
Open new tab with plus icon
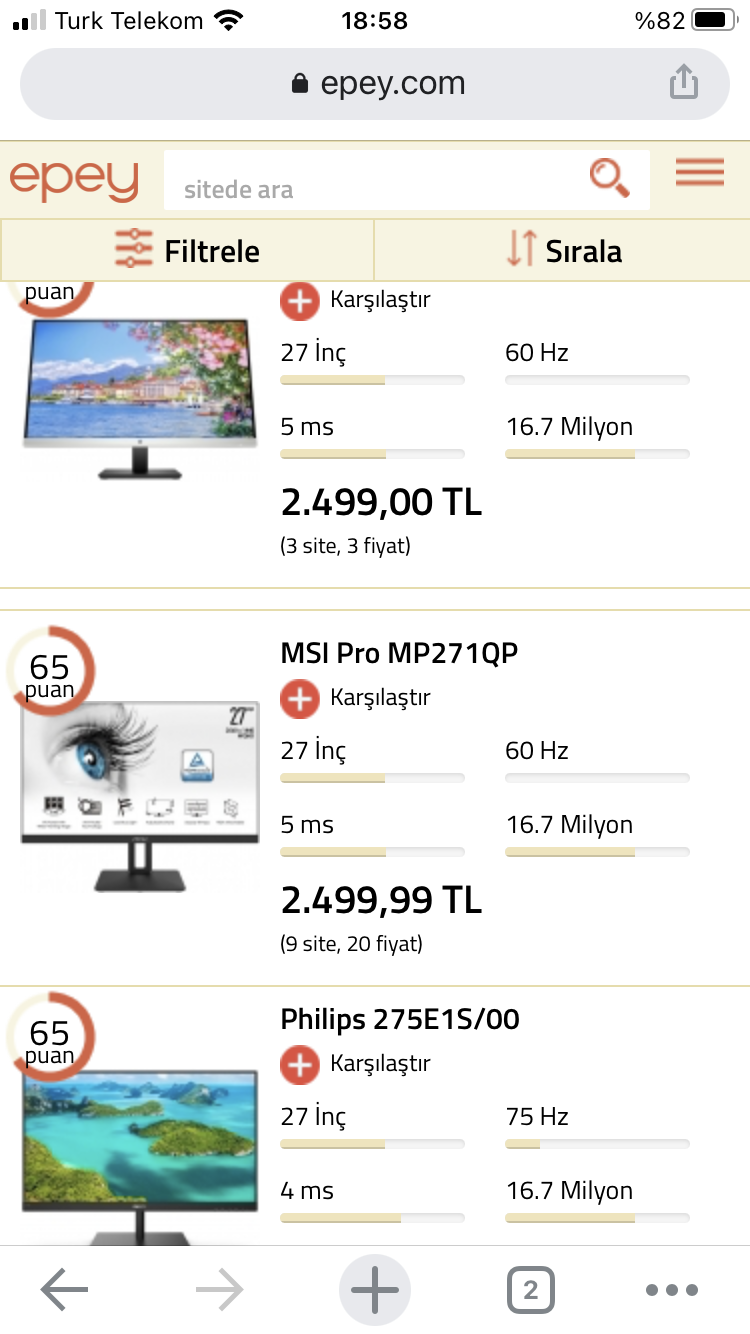click(375, 1290)
